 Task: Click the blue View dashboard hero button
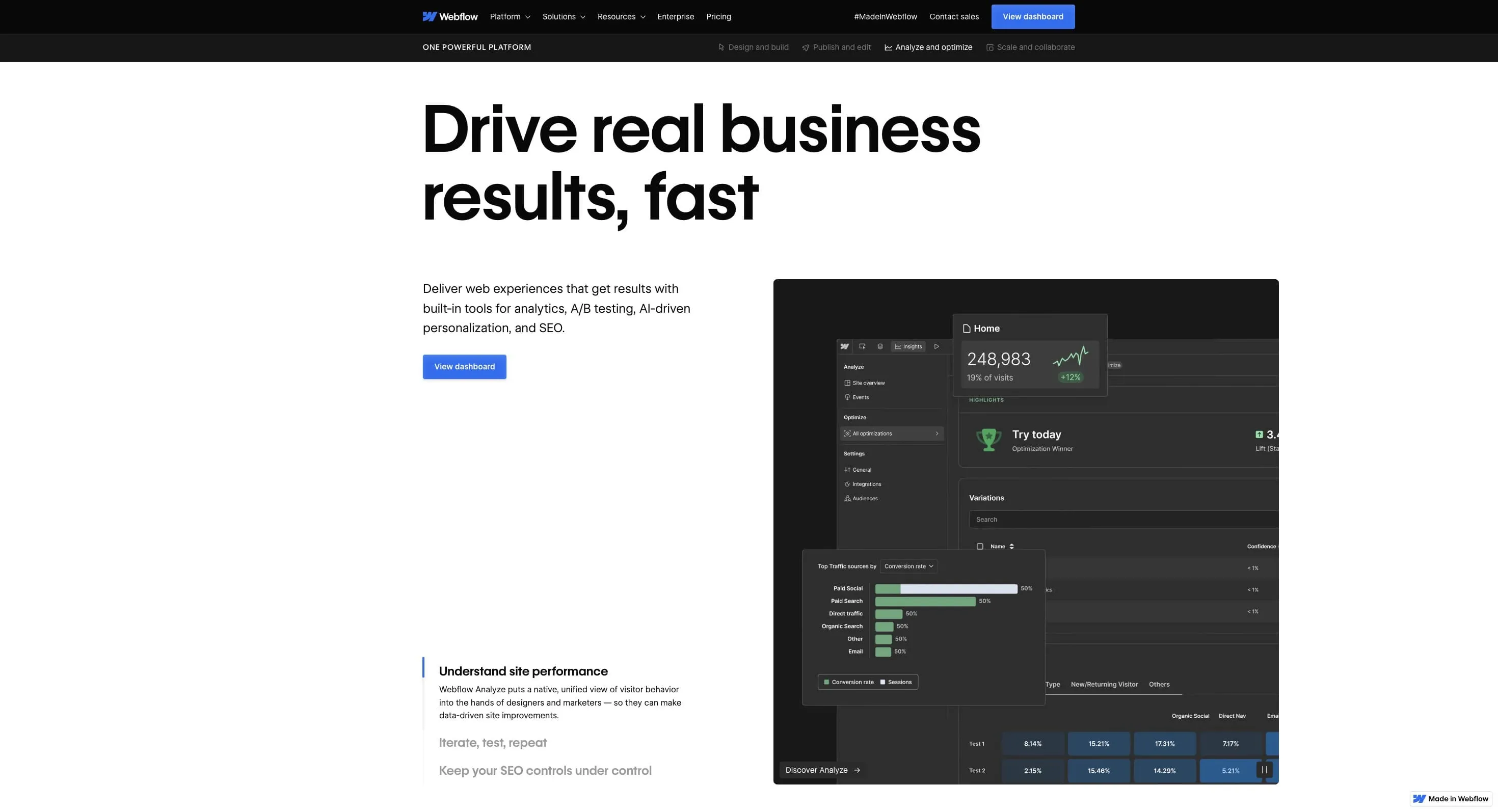tap(464, 367)
